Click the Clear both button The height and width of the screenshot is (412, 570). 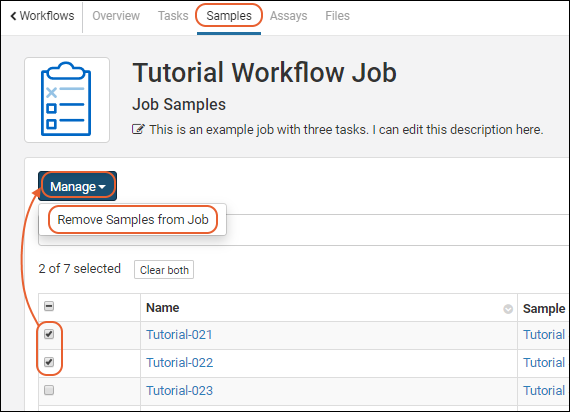tap(164, 270)
